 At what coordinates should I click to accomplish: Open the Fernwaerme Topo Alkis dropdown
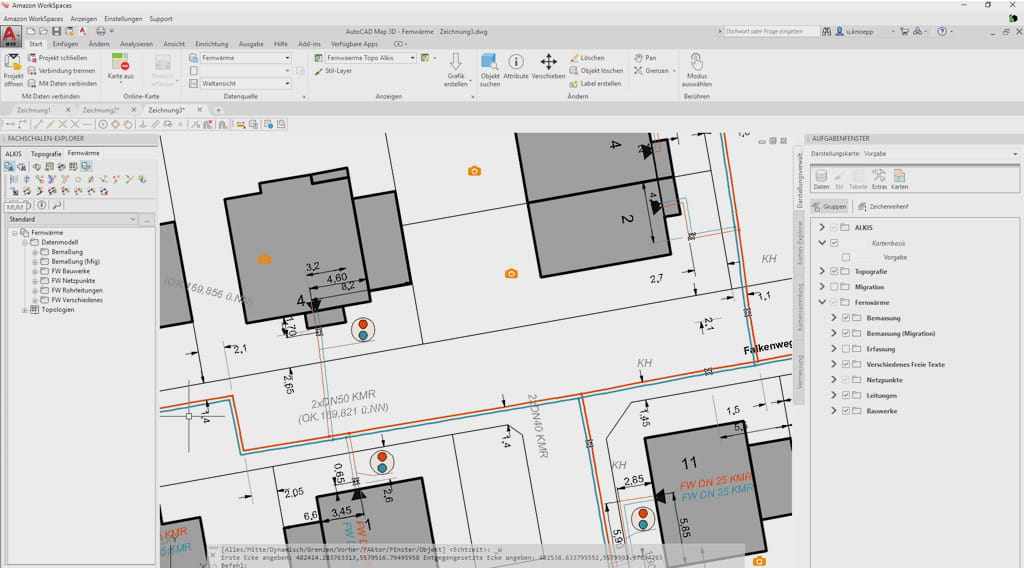click(x=412, y=58)
